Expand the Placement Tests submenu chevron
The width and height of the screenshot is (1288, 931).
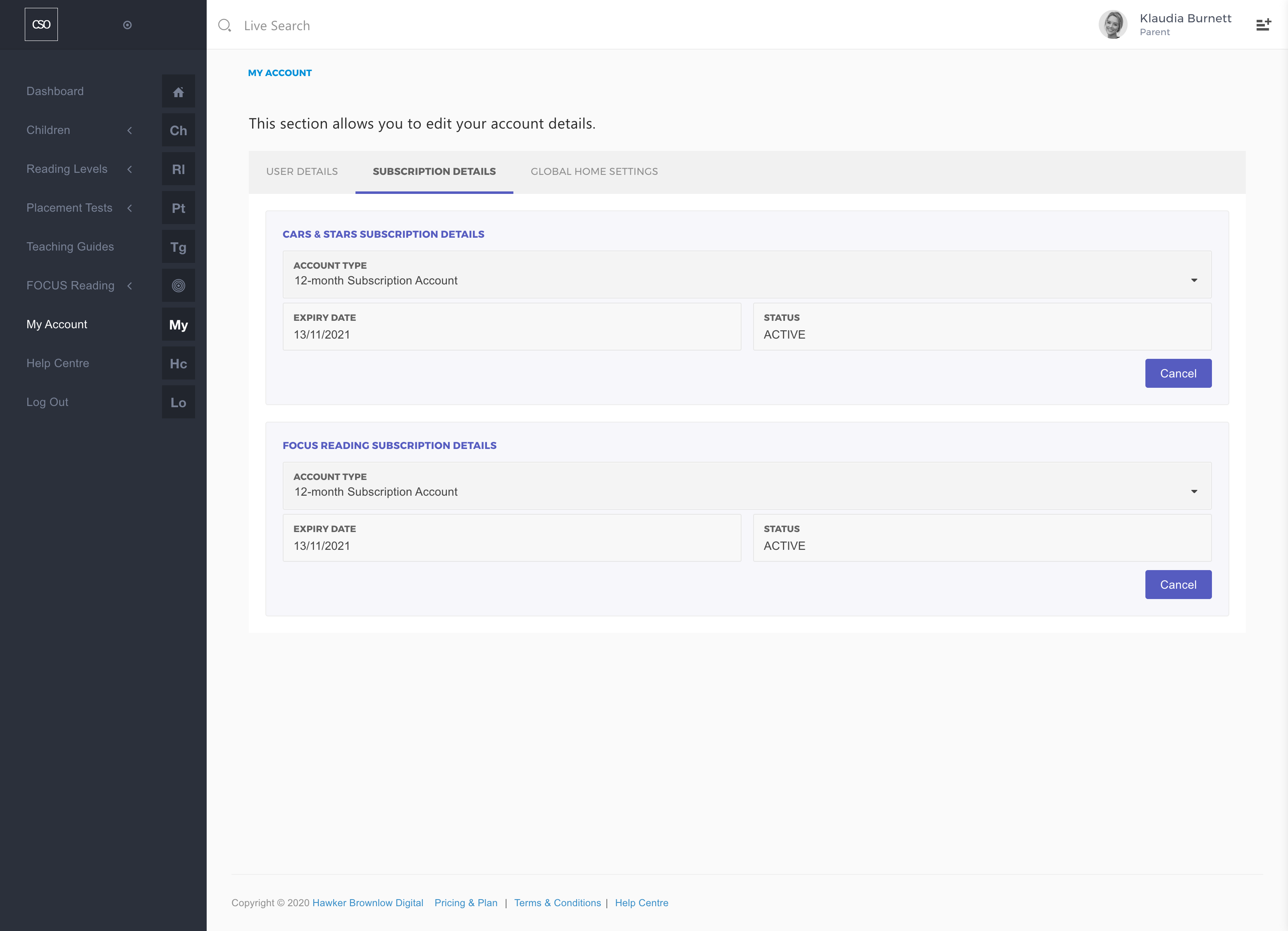[x=129, y=208]
